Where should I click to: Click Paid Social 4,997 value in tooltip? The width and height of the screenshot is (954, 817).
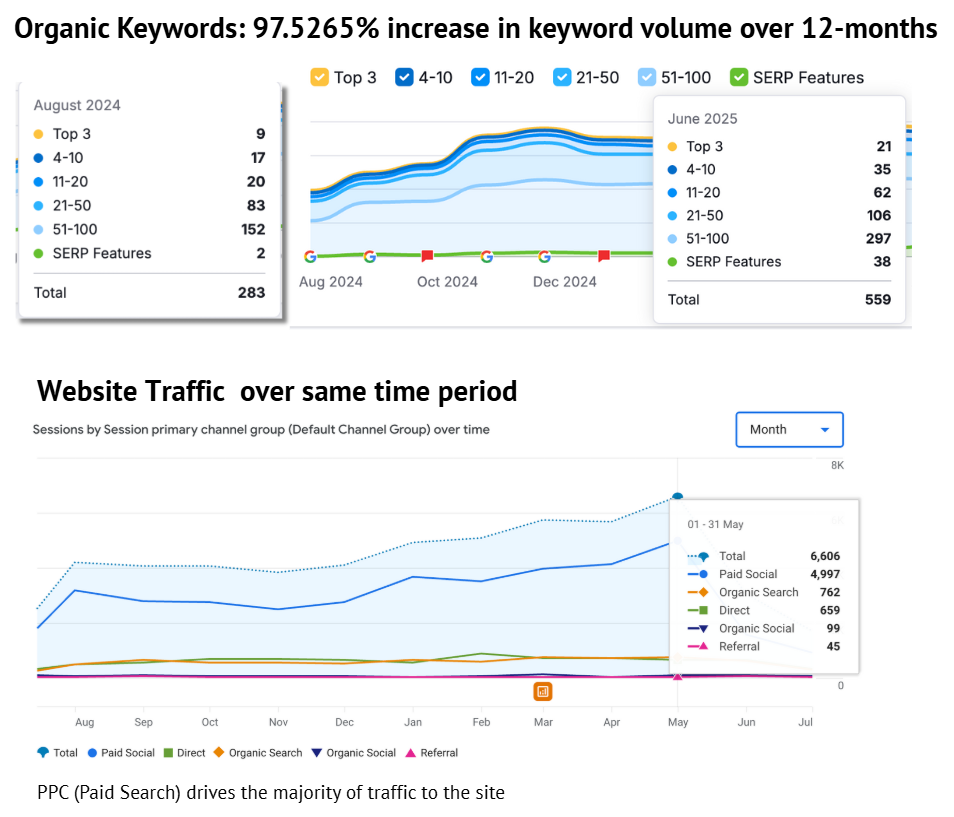pyautogui.click(x=825, y=574)
